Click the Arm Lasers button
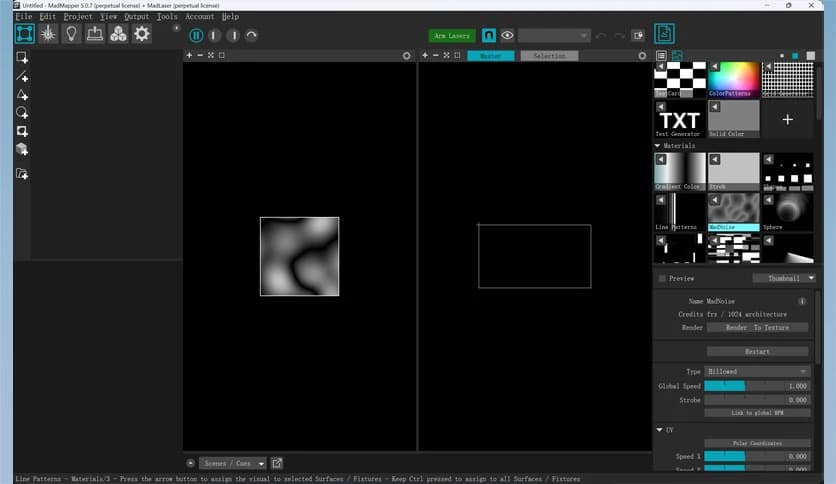This screenshot has height=484, width=836. (x=452, y=36)
